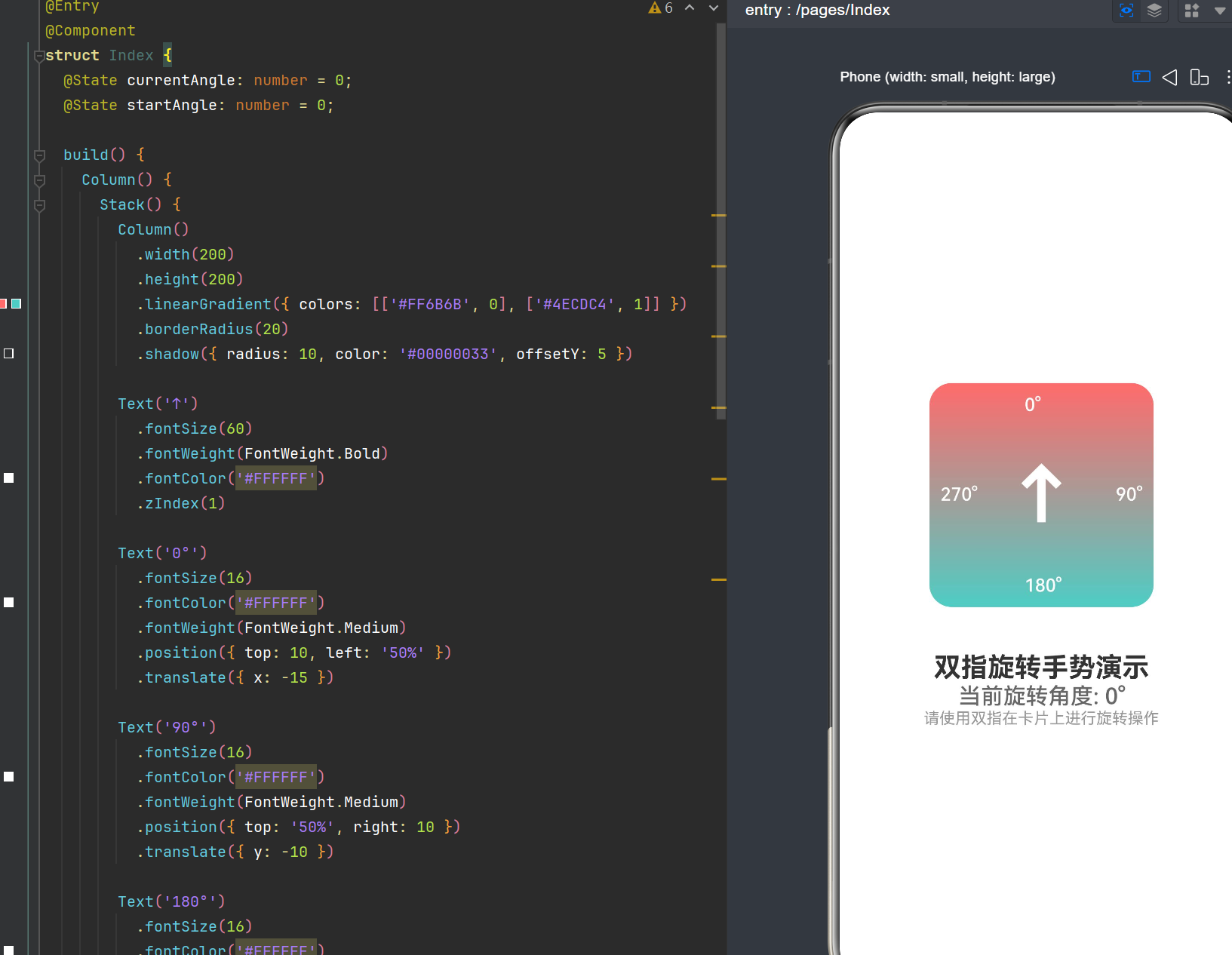
Task: Collapse the struct Index code block
Action: (39, 57)
